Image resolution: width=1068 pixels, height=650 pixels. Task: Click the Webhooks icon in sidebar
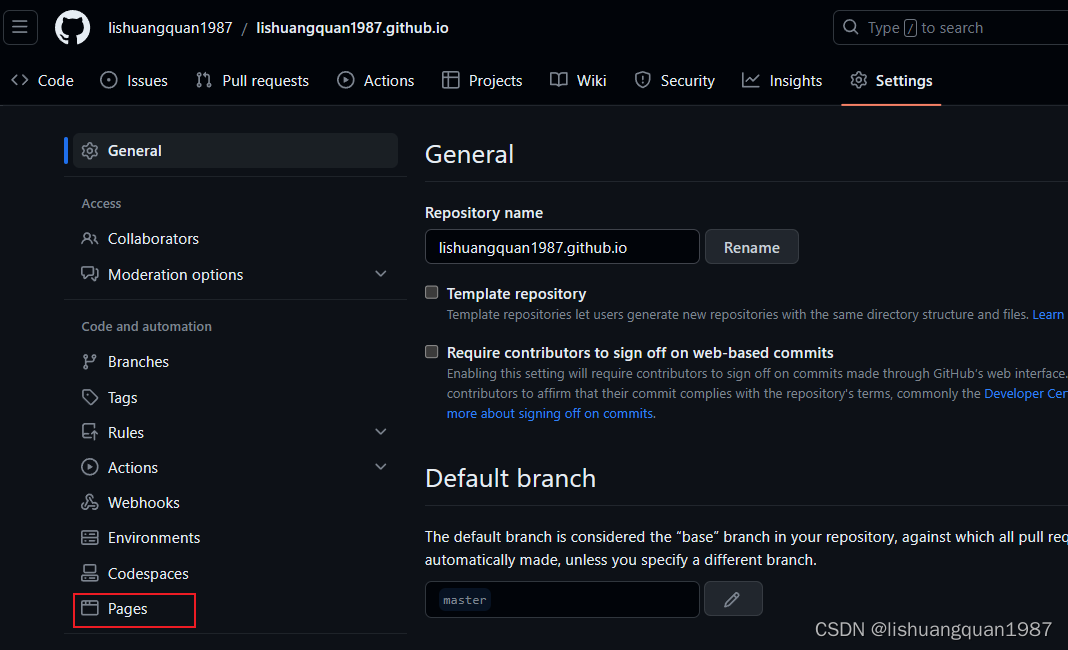(90, 503)
